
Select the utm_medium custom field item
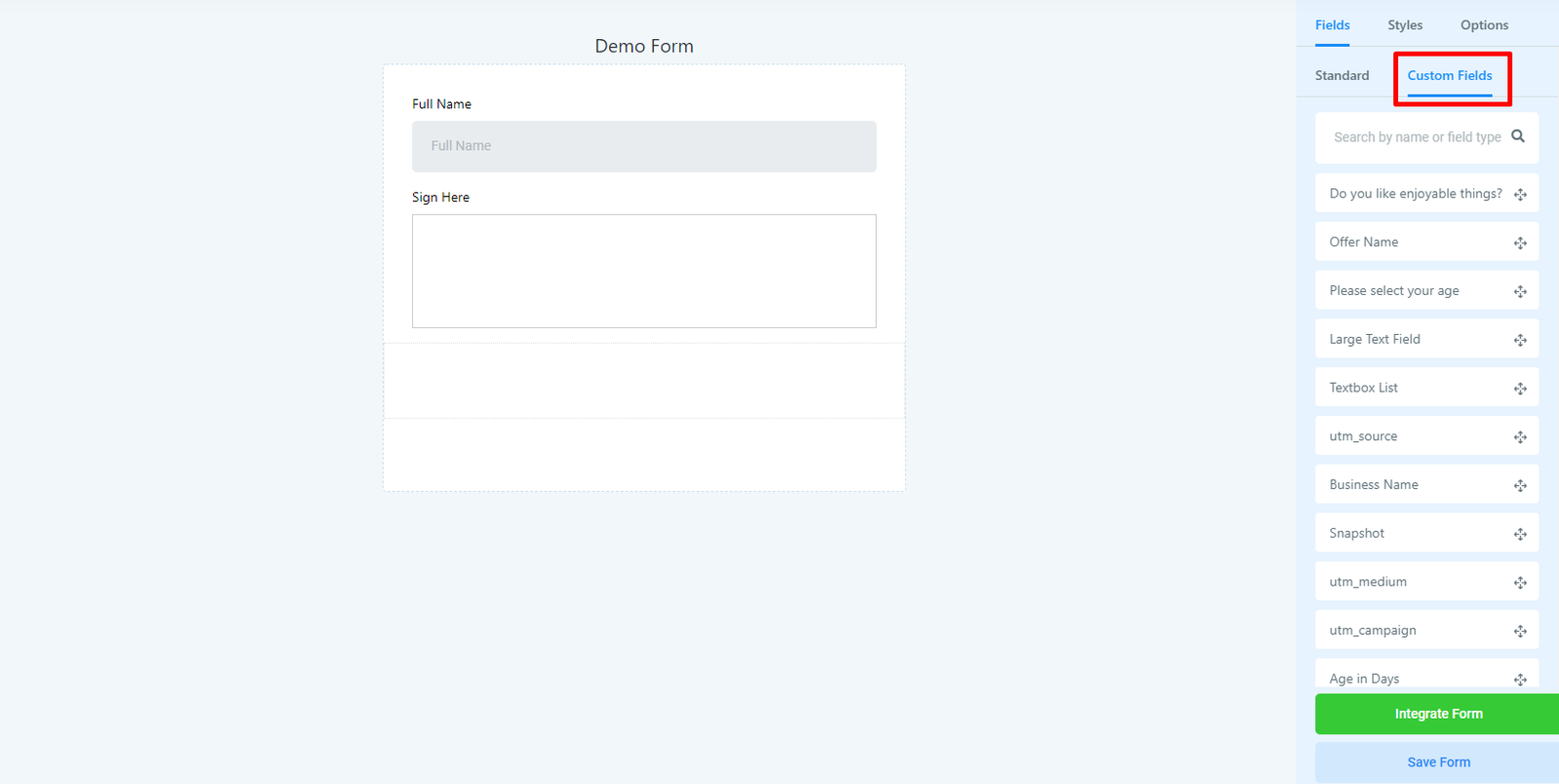(x=1413, y=581)
